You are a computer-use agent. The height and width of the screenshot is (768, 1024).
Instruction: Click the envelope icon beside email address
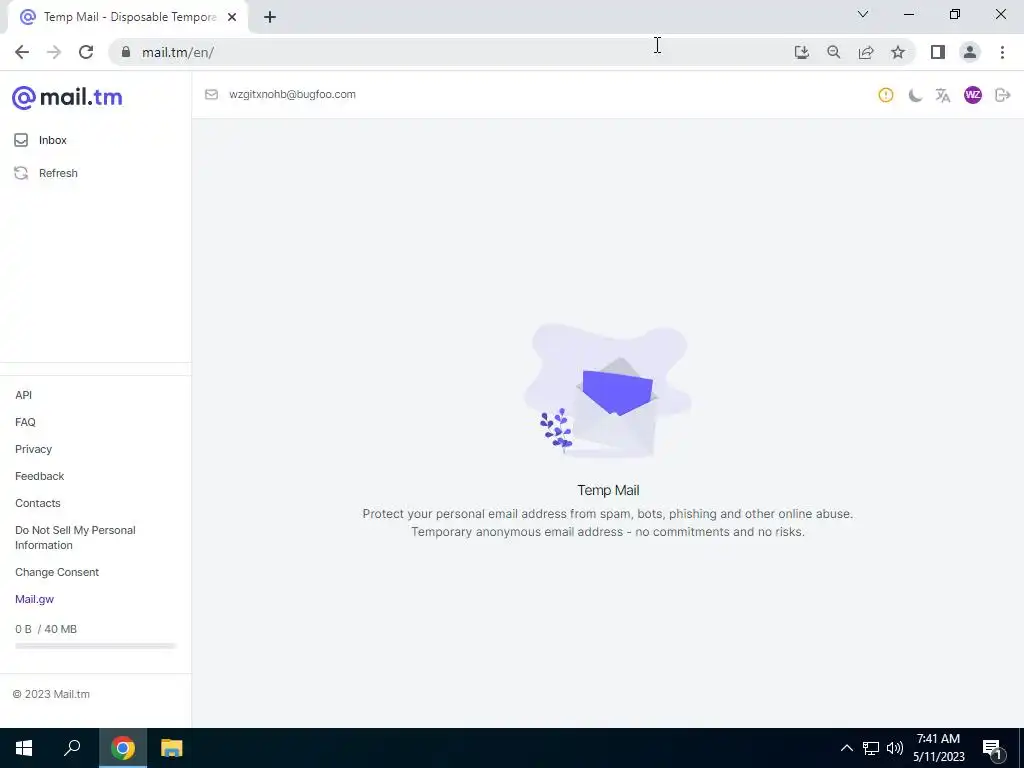(x=211, y=95)
